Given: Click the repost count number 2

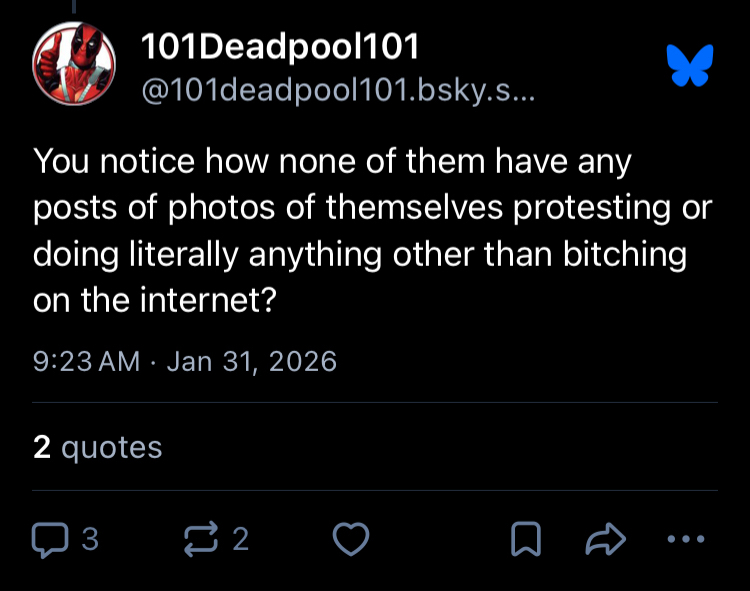Looking at the screenshot, I should pyautogui.click(x=240, y=540).
